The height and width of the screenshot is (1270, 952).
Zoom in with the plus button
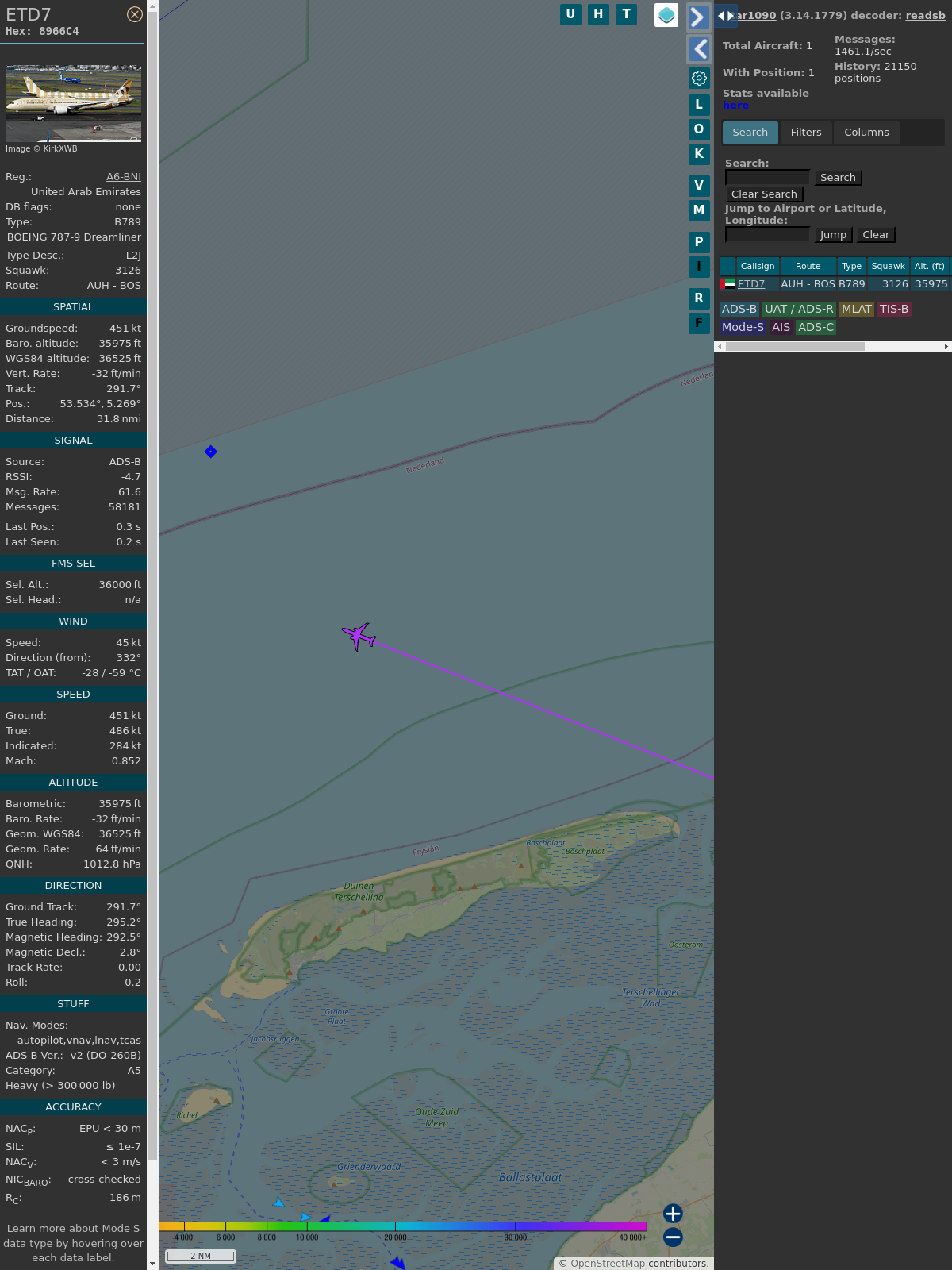pos(673,1213)
